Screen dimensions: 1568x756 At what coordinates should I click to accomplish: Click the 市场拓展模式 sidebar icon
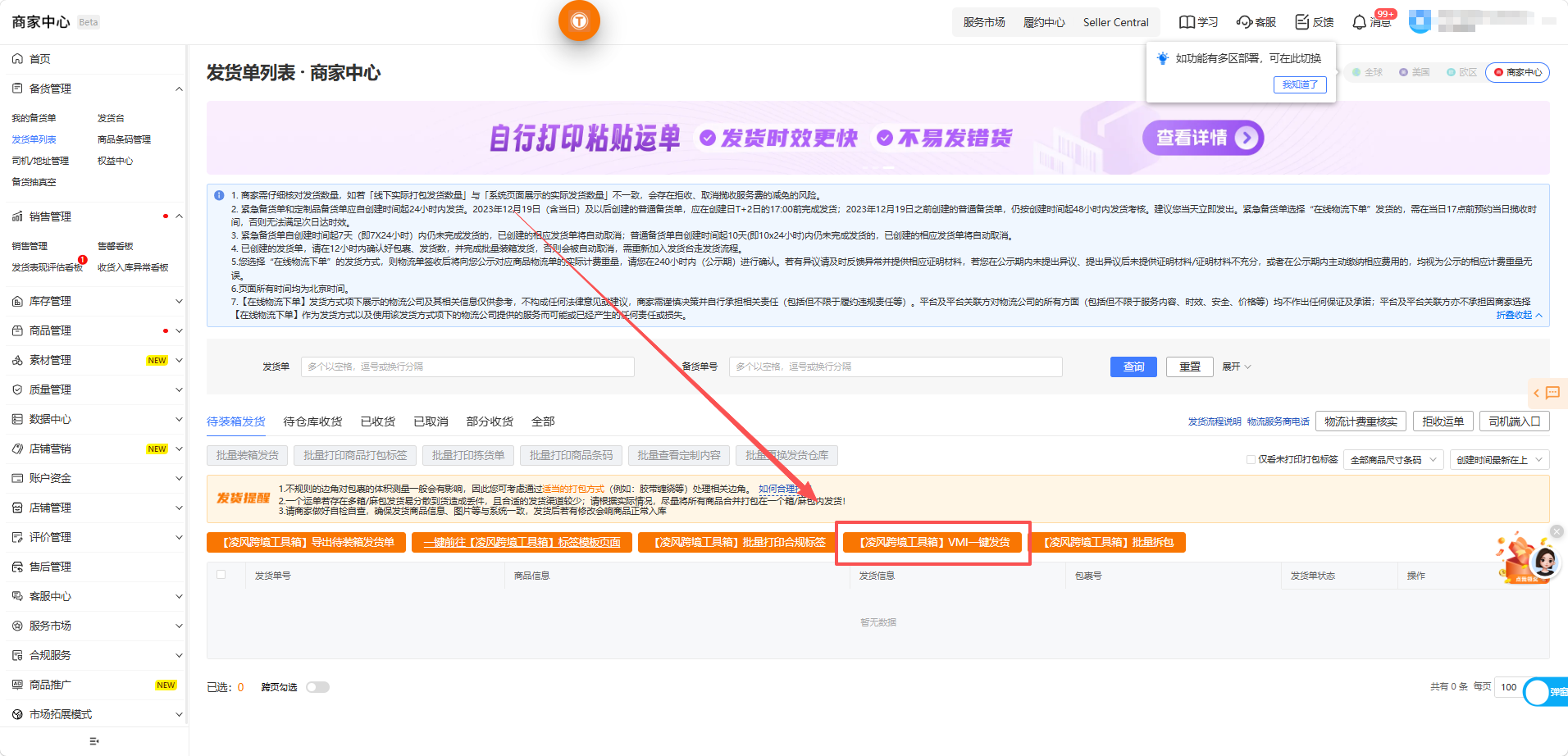point(17,715)
